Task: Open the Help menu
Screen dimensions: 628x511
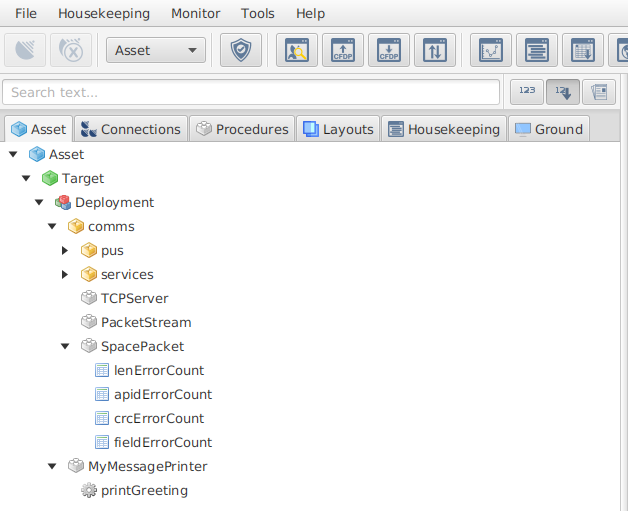Action: point(310,14)
